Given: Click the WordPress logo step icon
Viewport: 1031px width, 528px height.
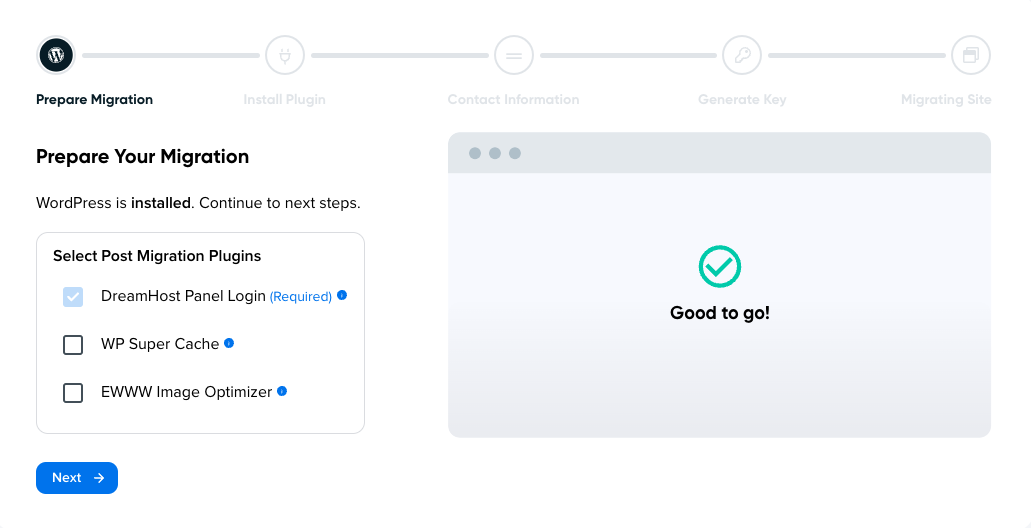Looking at the screenshot, I should (56, 55).
